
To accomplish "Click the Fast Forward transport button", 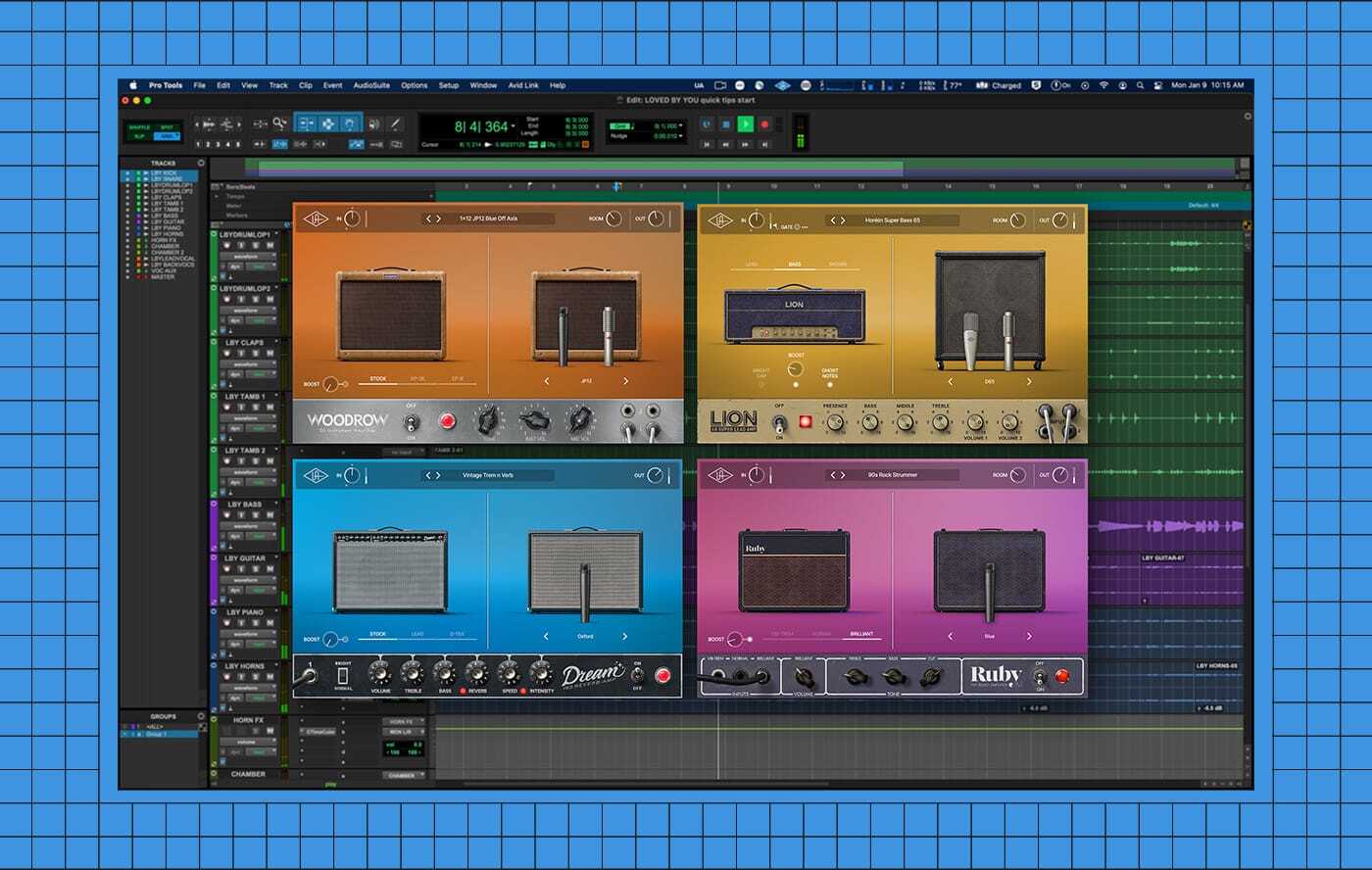I will pos(746,145).
